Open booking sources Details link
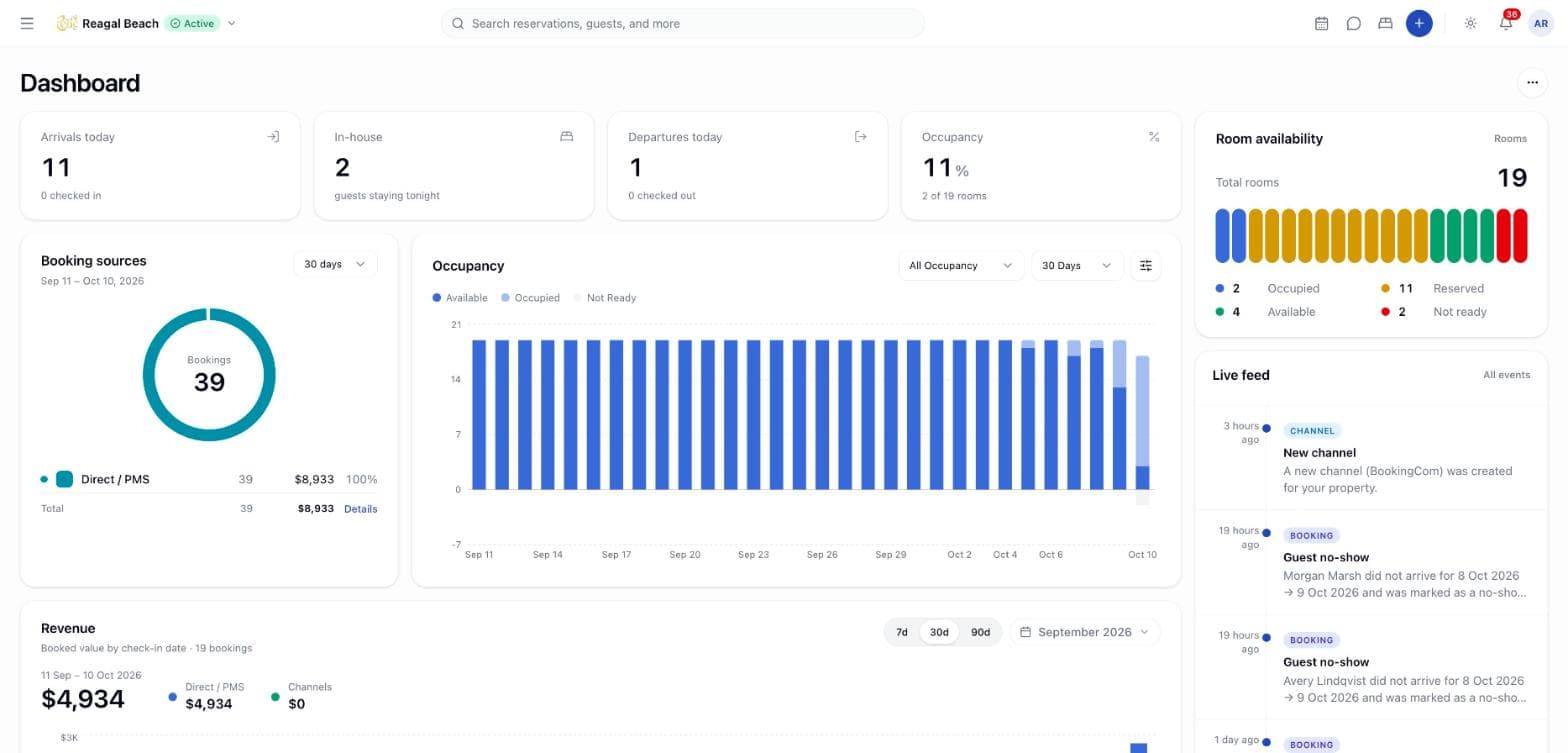Viewport: 1568px width, 753px height. [x=361, y=509]
